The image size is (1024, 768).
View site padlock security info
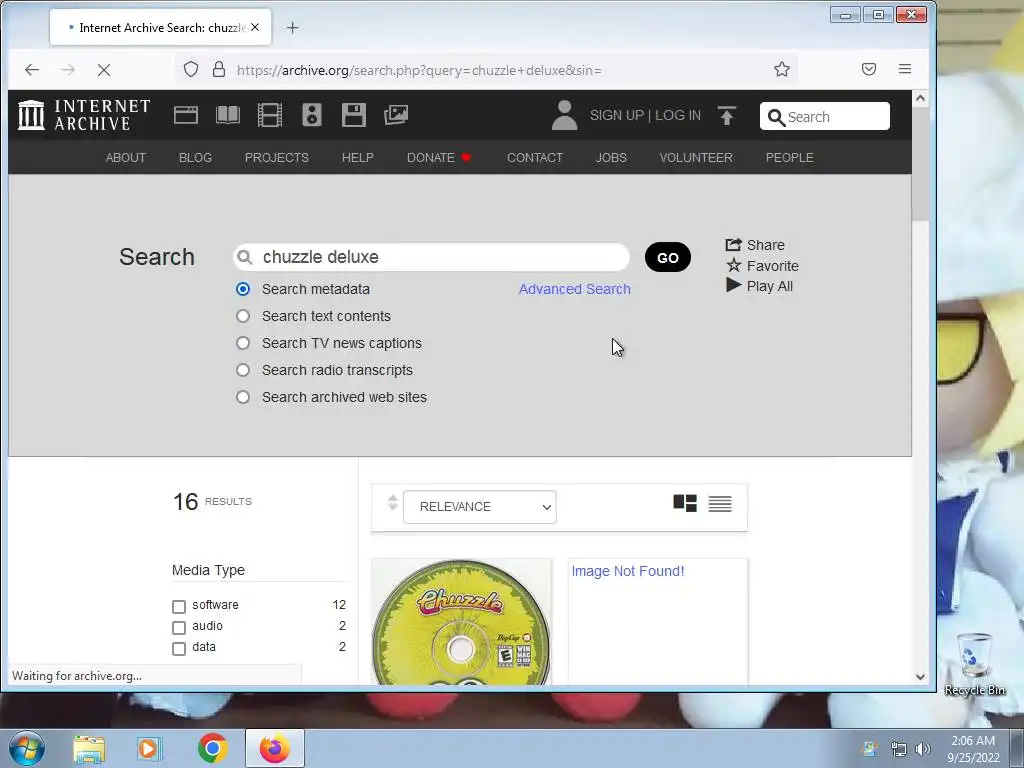219,69
